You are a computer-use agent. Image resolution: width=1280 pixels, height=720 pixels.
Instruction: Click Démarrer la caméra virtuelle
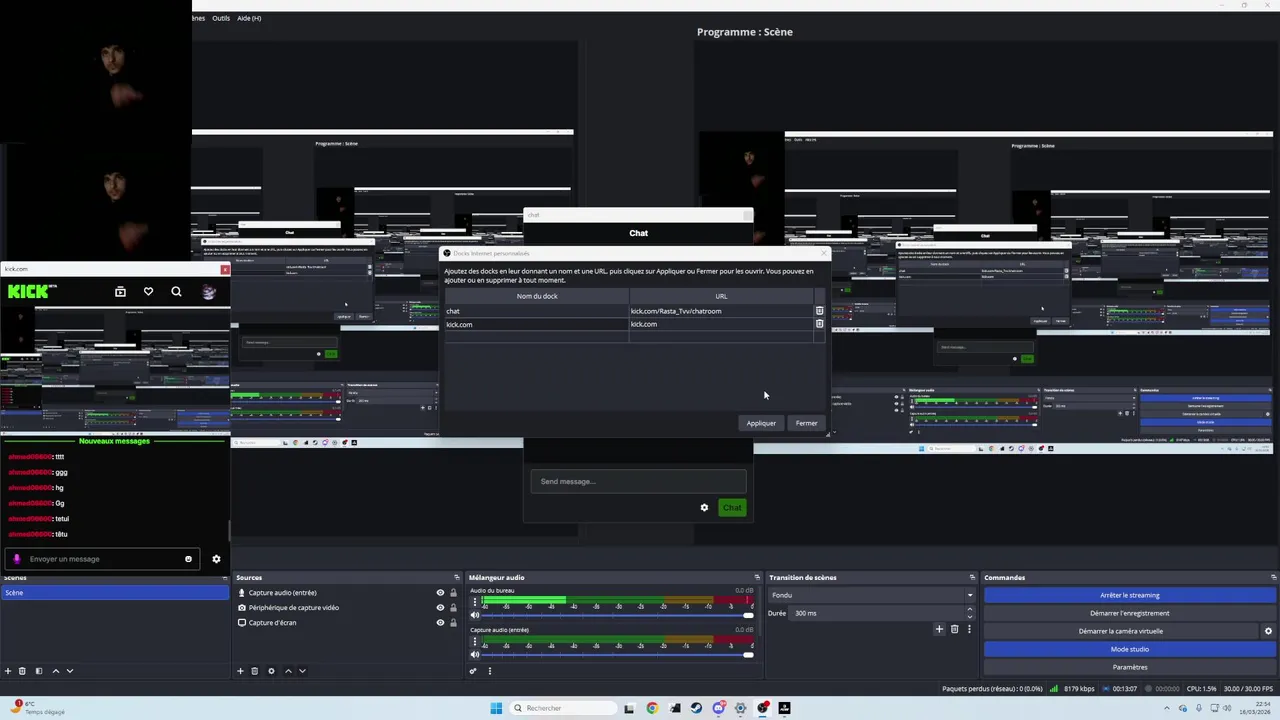(x=1121, y=631)
